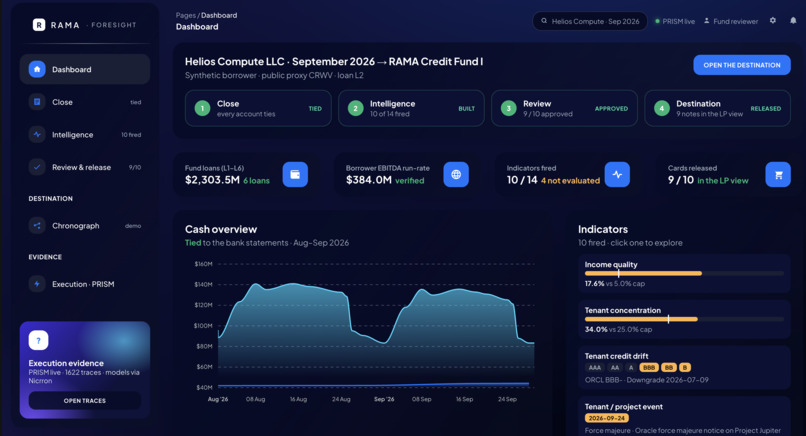Open Chronograph under Destination

click(85, 226)
